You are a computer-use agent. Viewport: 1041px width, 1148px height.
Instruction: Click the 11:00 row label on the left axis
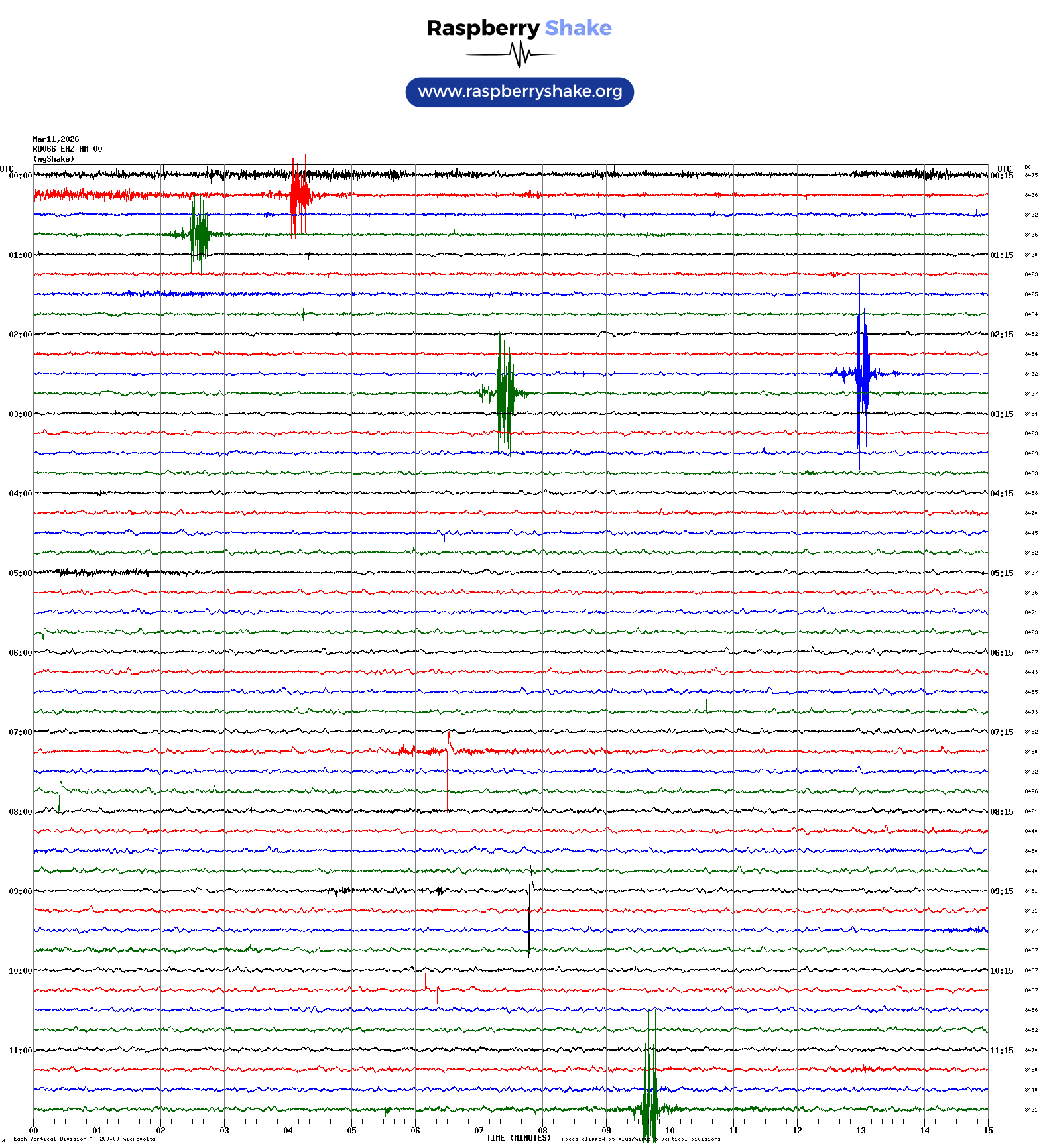click(x=20, y=1051)
